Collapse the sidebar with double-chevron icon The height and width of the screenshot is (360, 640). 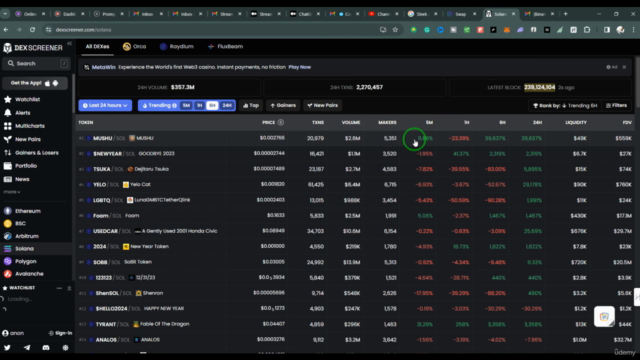click(69, 43)
